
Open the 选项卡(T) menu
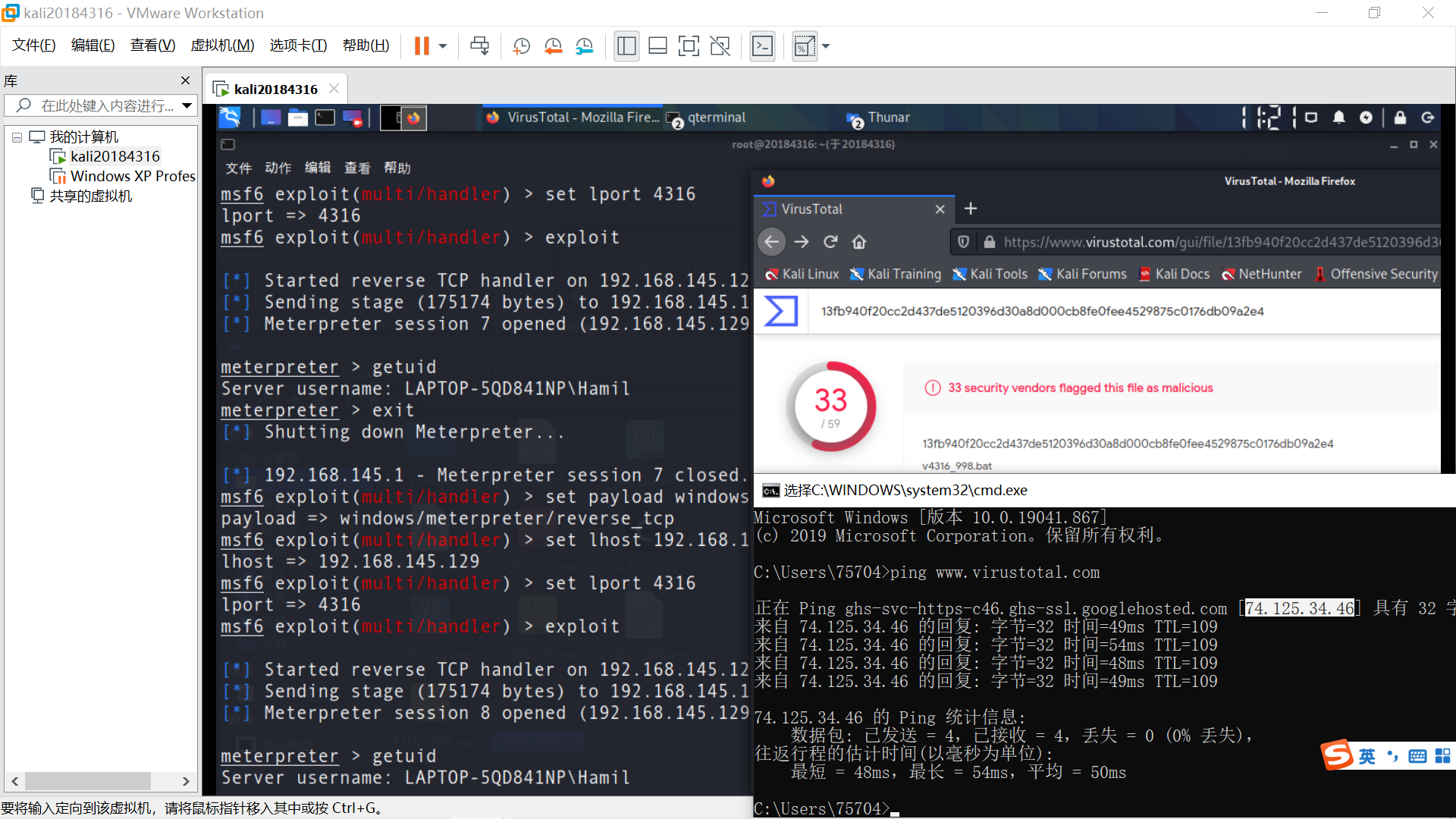298,45
